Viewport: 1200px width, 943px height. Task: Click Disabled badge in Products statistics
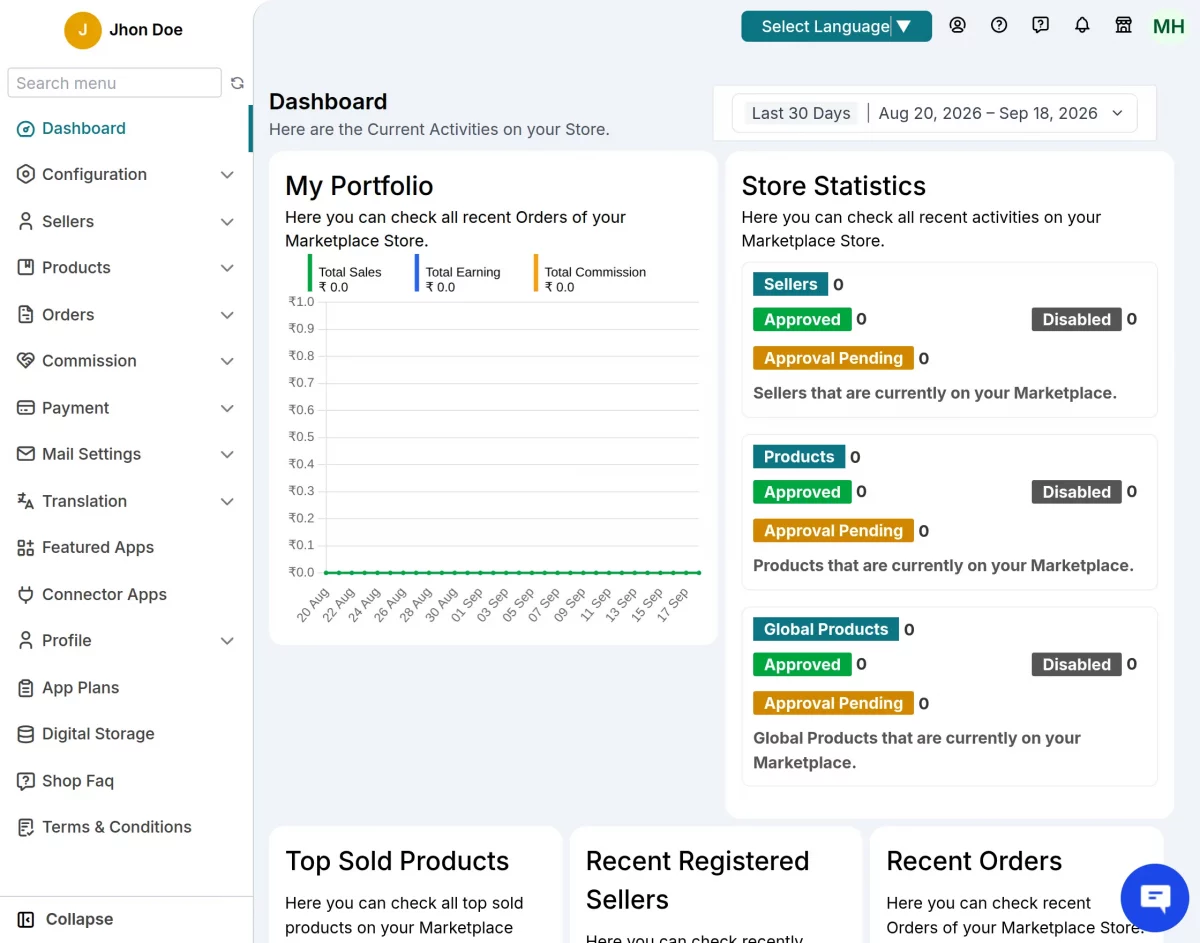click(x=1077, y=492)
